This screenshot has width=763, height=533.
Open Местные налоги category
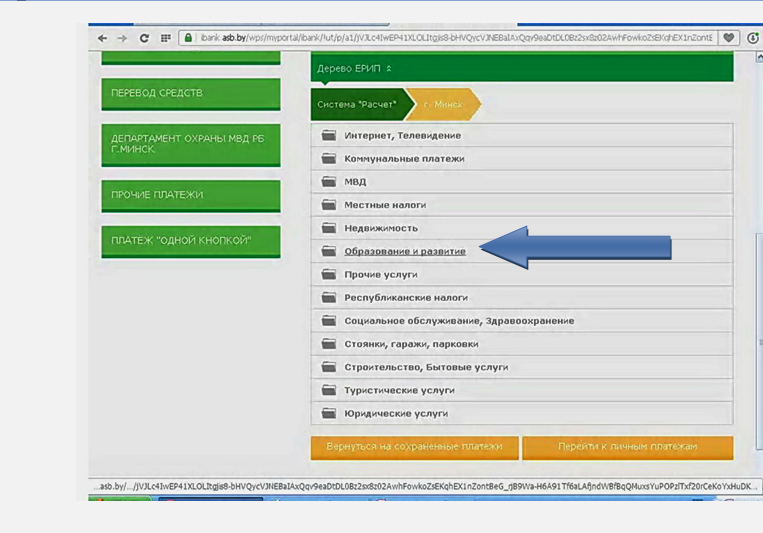pyautogui.click(x=385, y=205)
